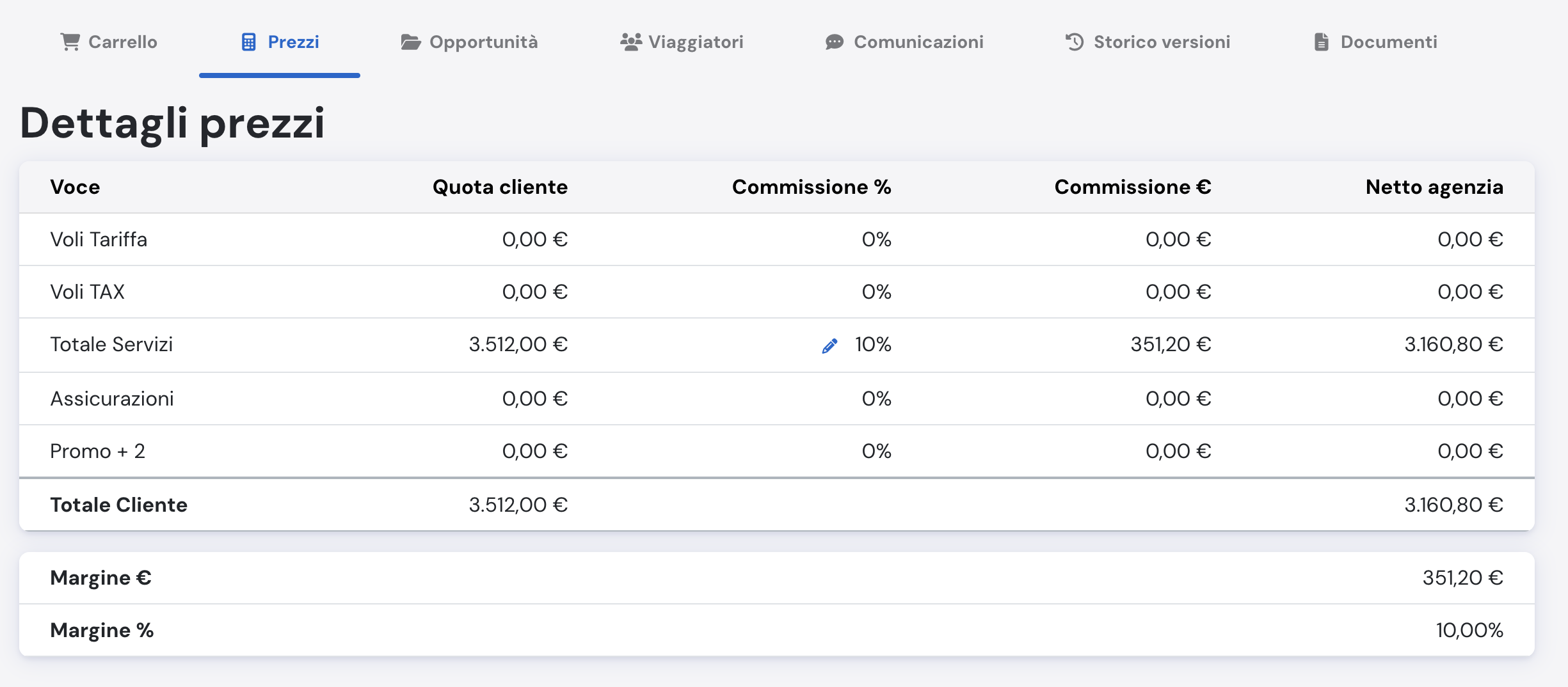Select the Prezzi tab
Image resolution: width=1568 pixels, height=687 pixels.
click(280, 42)
